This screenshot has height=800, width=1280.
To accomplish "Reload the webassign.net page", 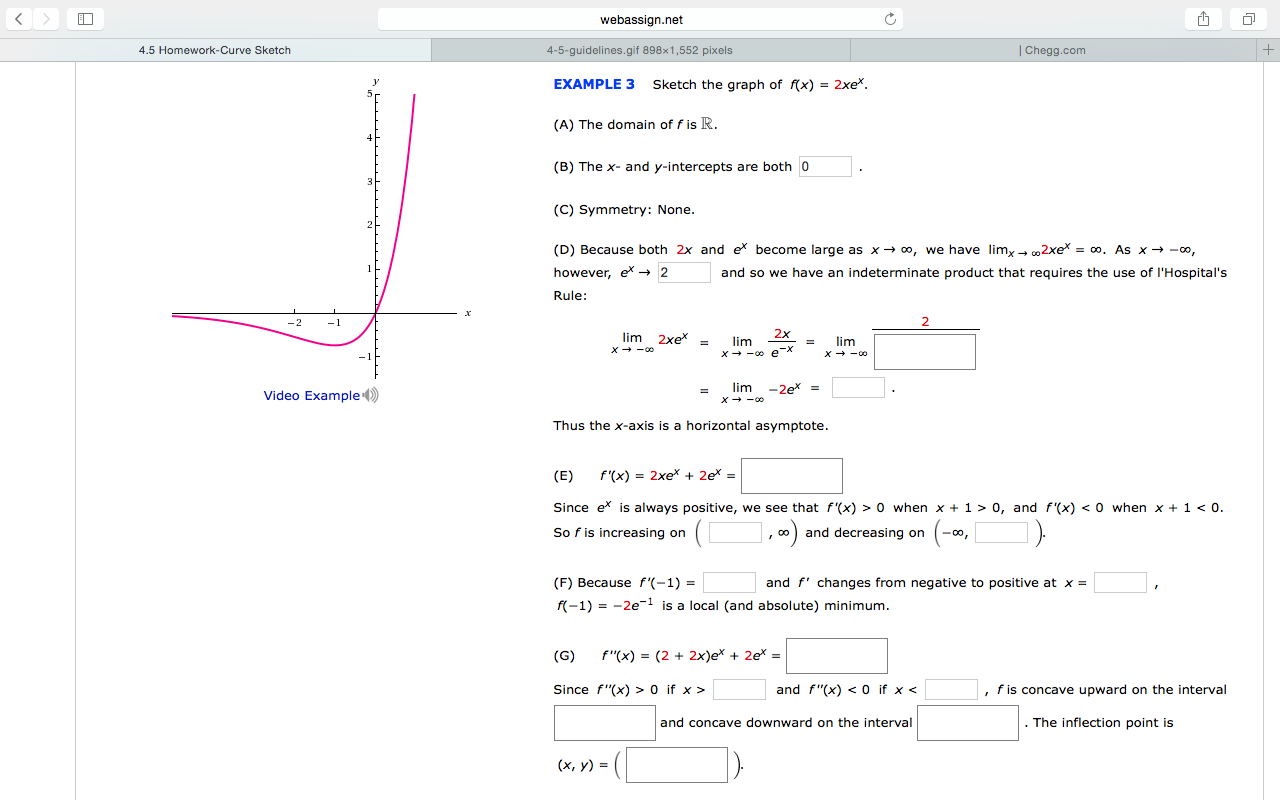I will pos(889,18).
